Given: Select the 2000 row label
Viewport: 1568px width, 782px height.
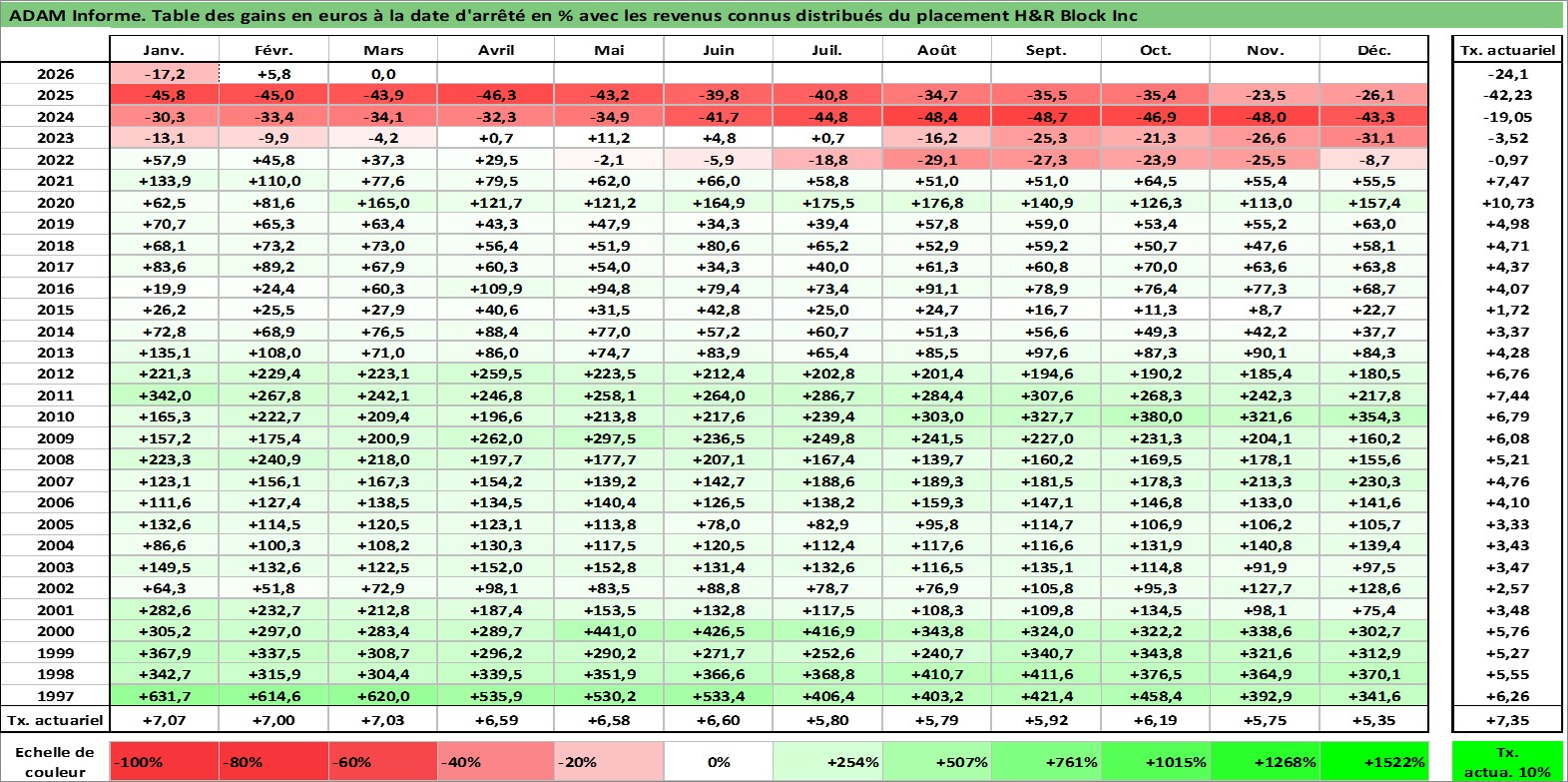Looking at the screenshot, I should pyautogui.click(x=55, y=631).
